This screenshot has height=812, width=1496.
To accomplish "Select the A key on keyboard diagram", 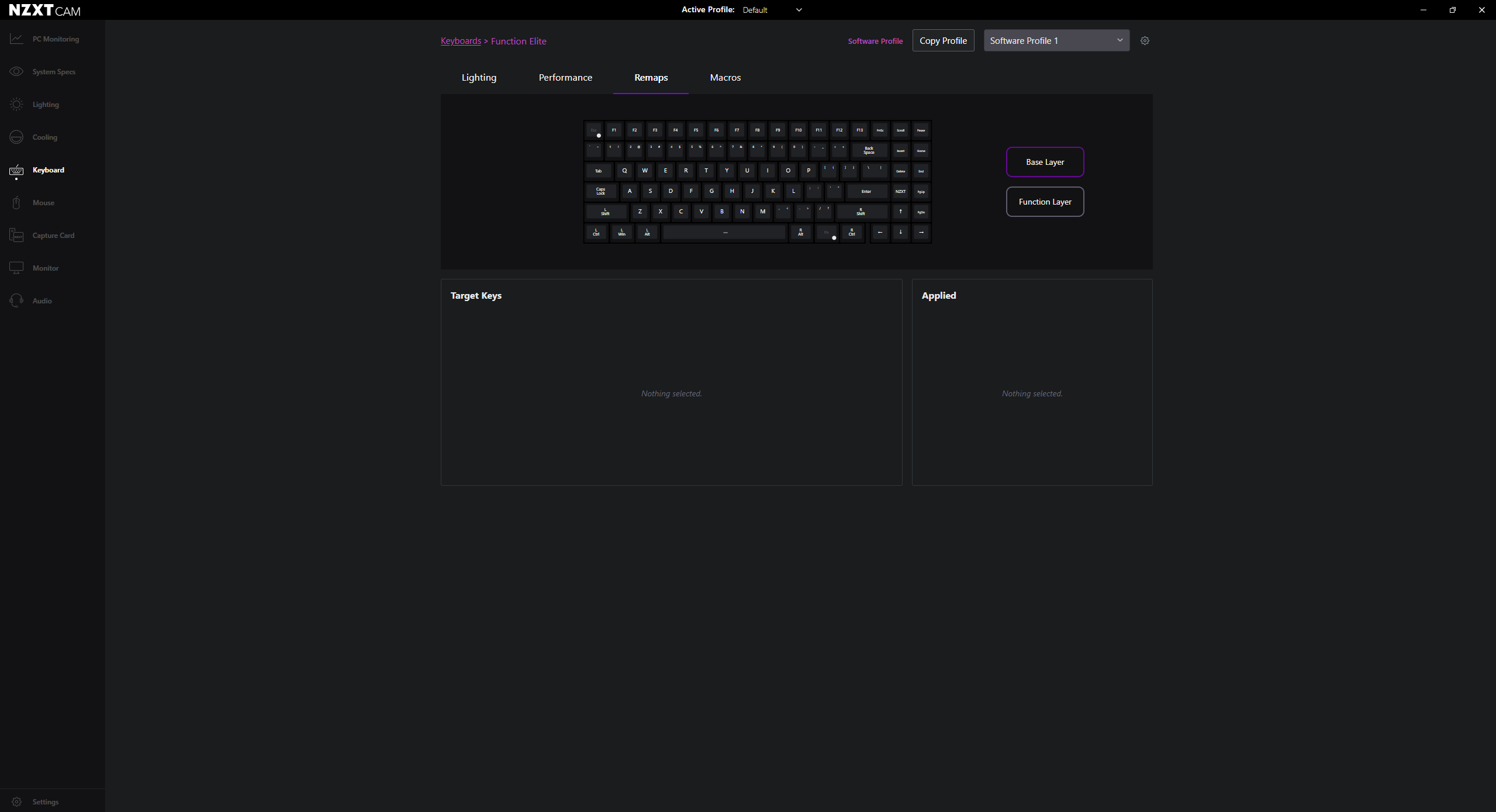I will coord(630,191).
